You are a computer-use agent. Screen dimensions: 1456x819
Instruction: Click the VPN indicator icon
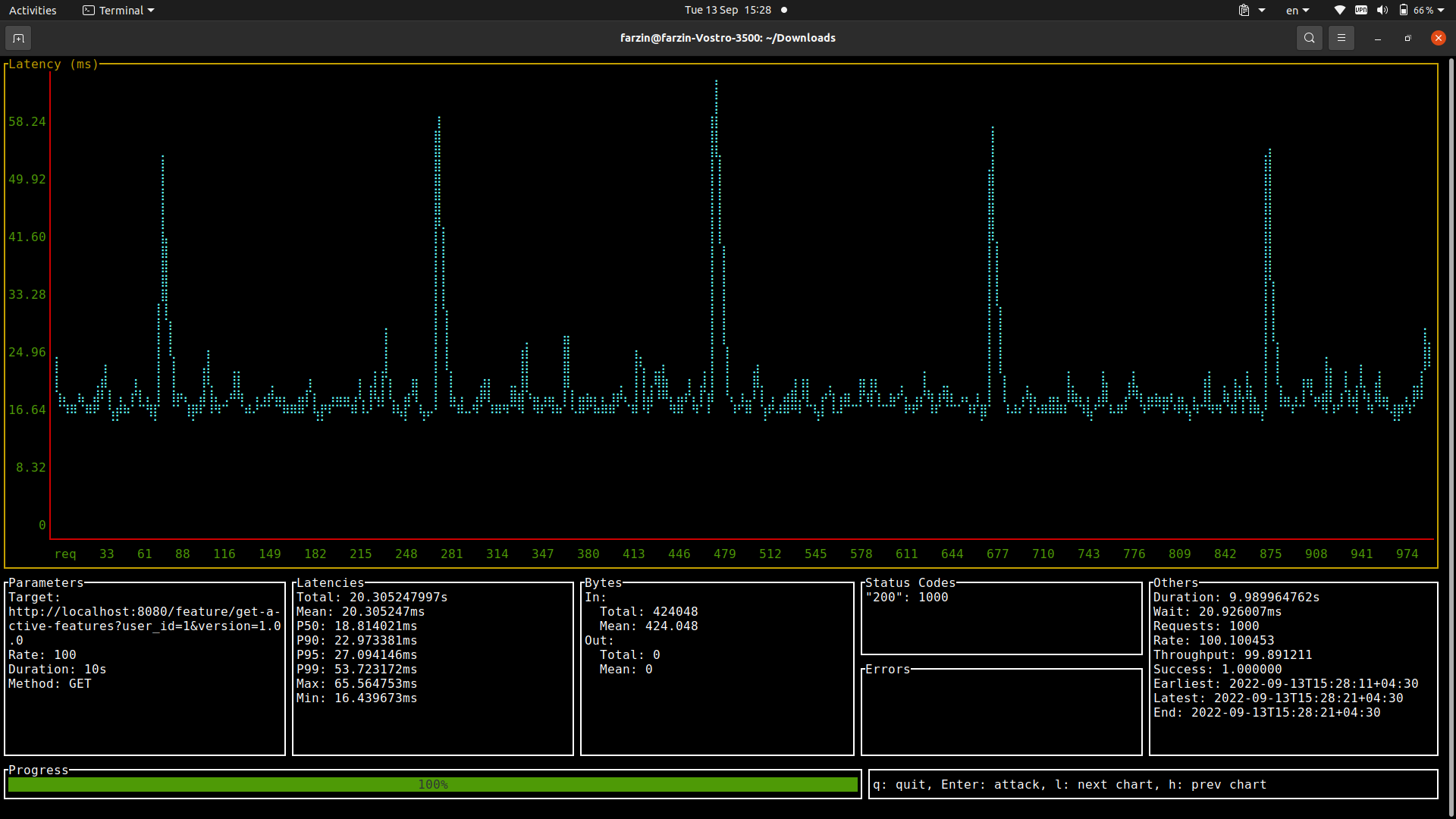(1361, 11)
